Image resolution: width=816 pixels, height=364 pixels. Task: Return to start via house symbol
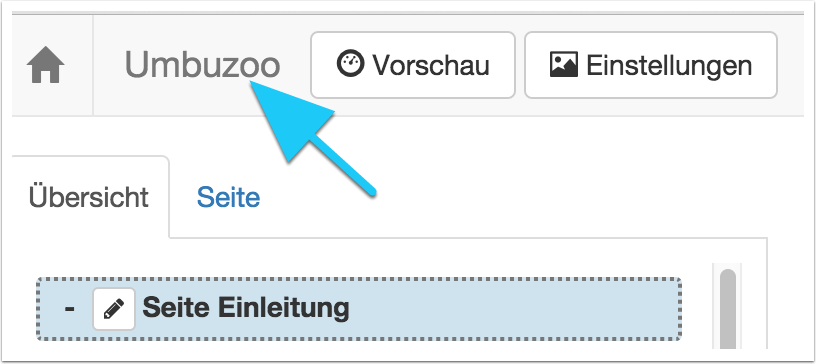click(46, 66)
